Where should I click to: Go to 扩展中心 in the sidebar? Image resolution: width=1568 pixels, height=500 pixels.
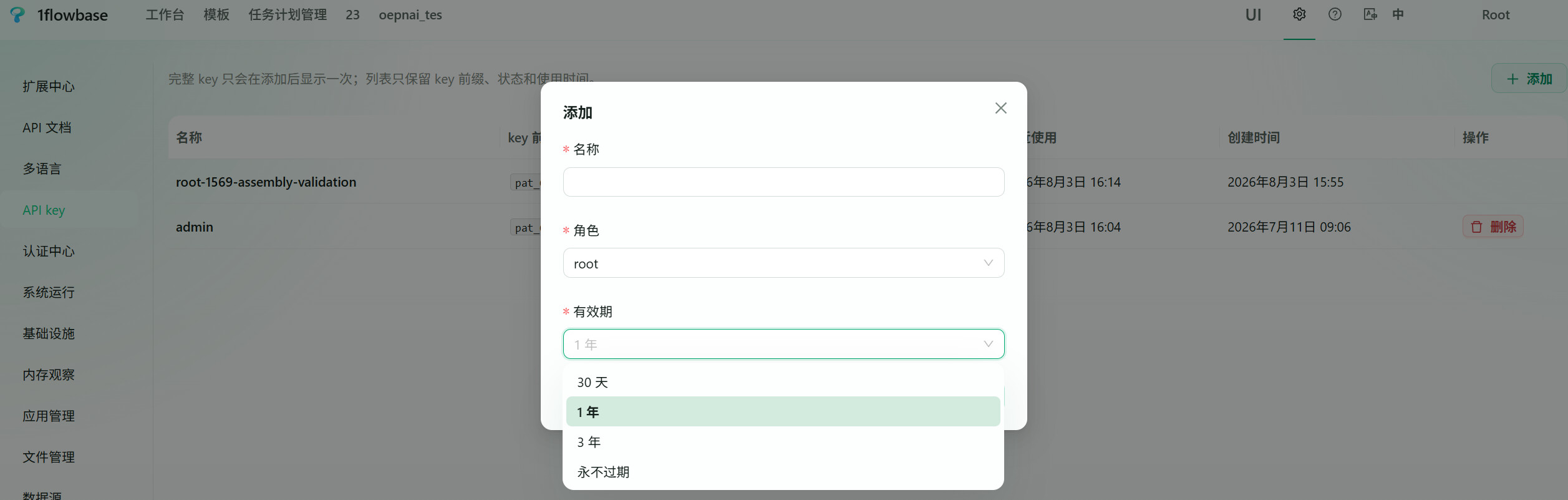(x=49, y=86)
